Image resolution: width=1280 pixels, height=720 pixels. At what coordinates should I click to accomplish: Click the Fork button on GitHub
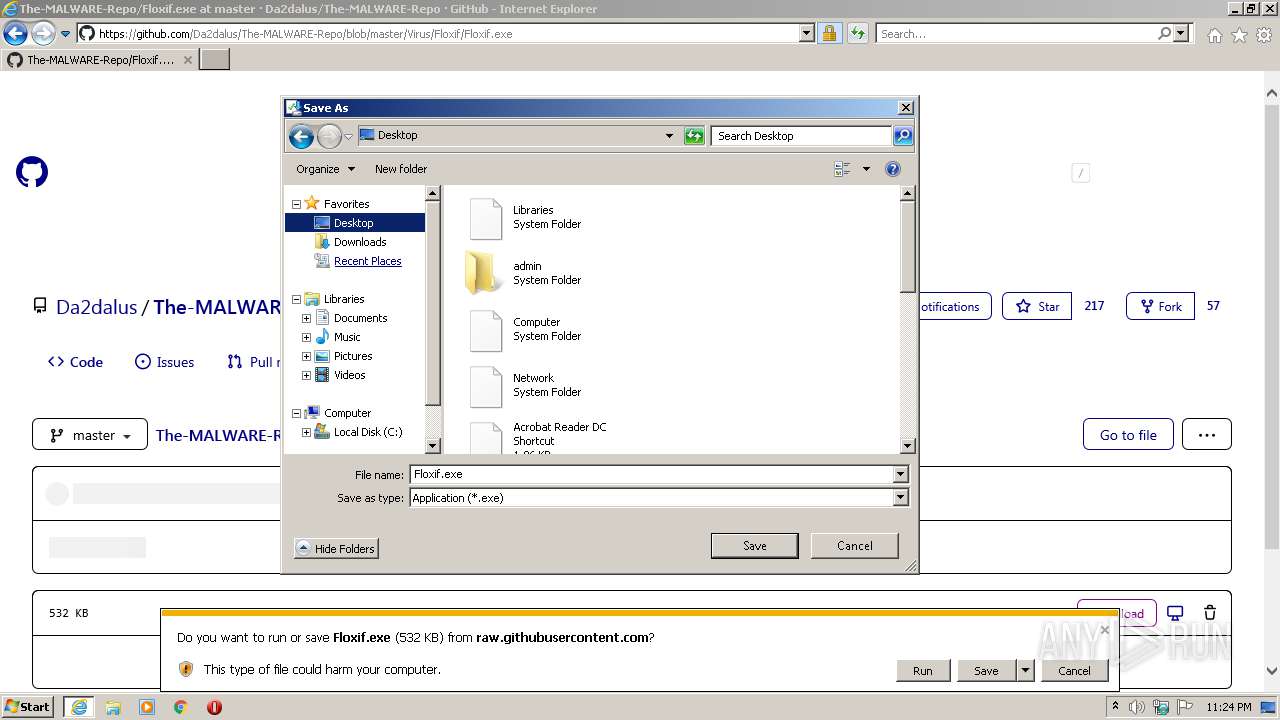pos(1160,306)
